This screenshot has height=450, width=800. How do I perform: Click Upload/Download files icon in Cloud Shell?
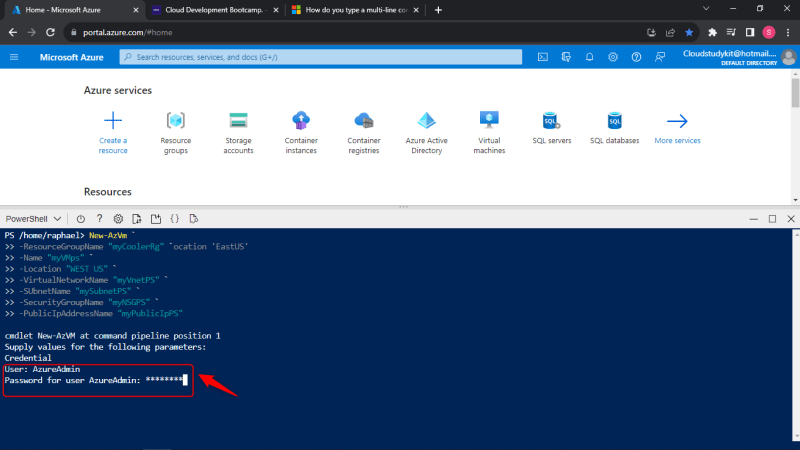coord(137,219)
